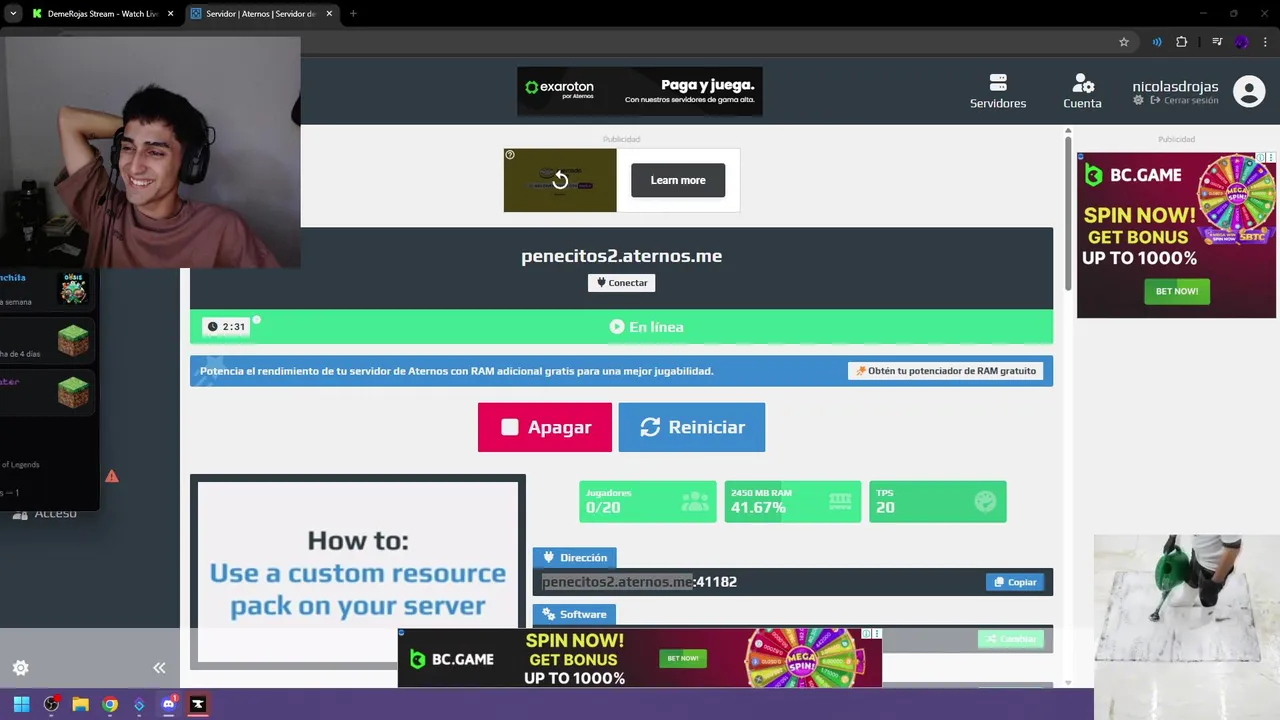Viewport: 1280px width, 720px height.
Task: Close the Servidor Aternos tab
Action: 328,14
